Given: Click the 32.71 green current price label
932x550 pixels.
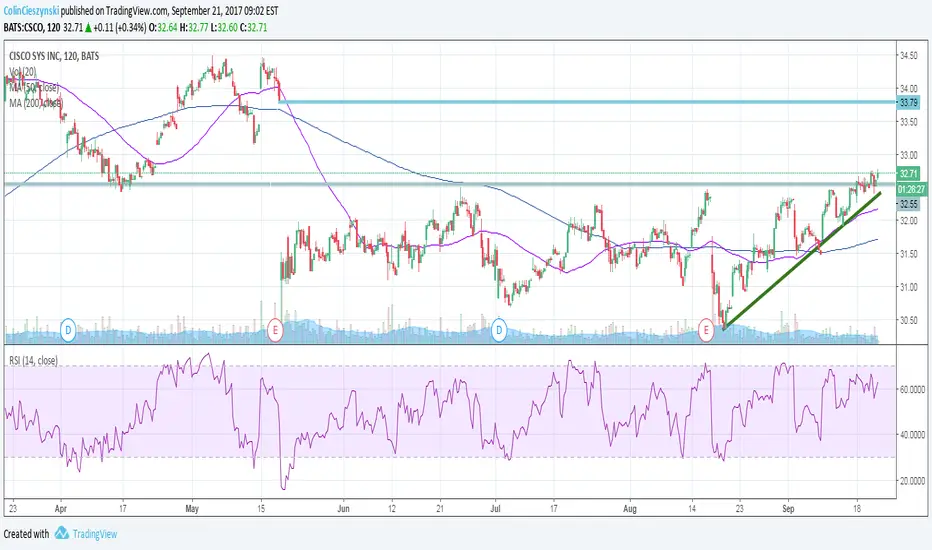Looking at the screenshot, I should coord(908,174).
